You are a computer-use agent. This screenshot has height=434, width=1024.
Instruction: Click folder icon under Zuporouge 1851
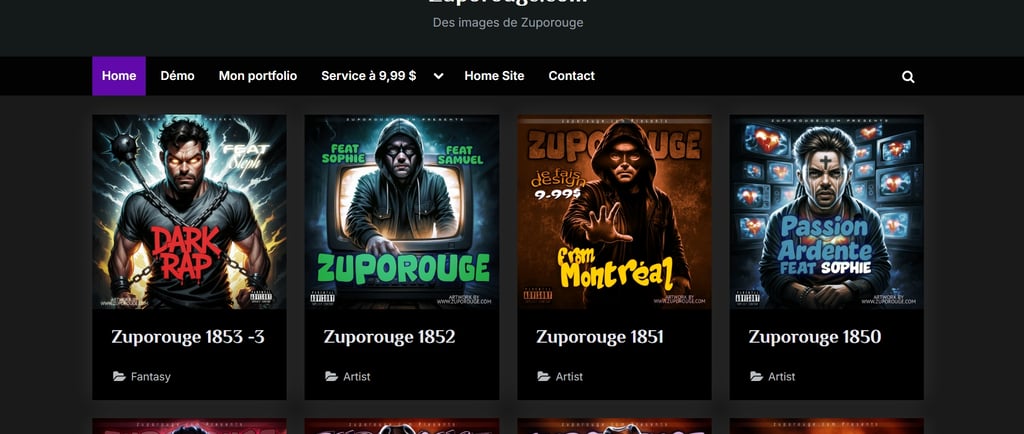[x=544, y=377]
